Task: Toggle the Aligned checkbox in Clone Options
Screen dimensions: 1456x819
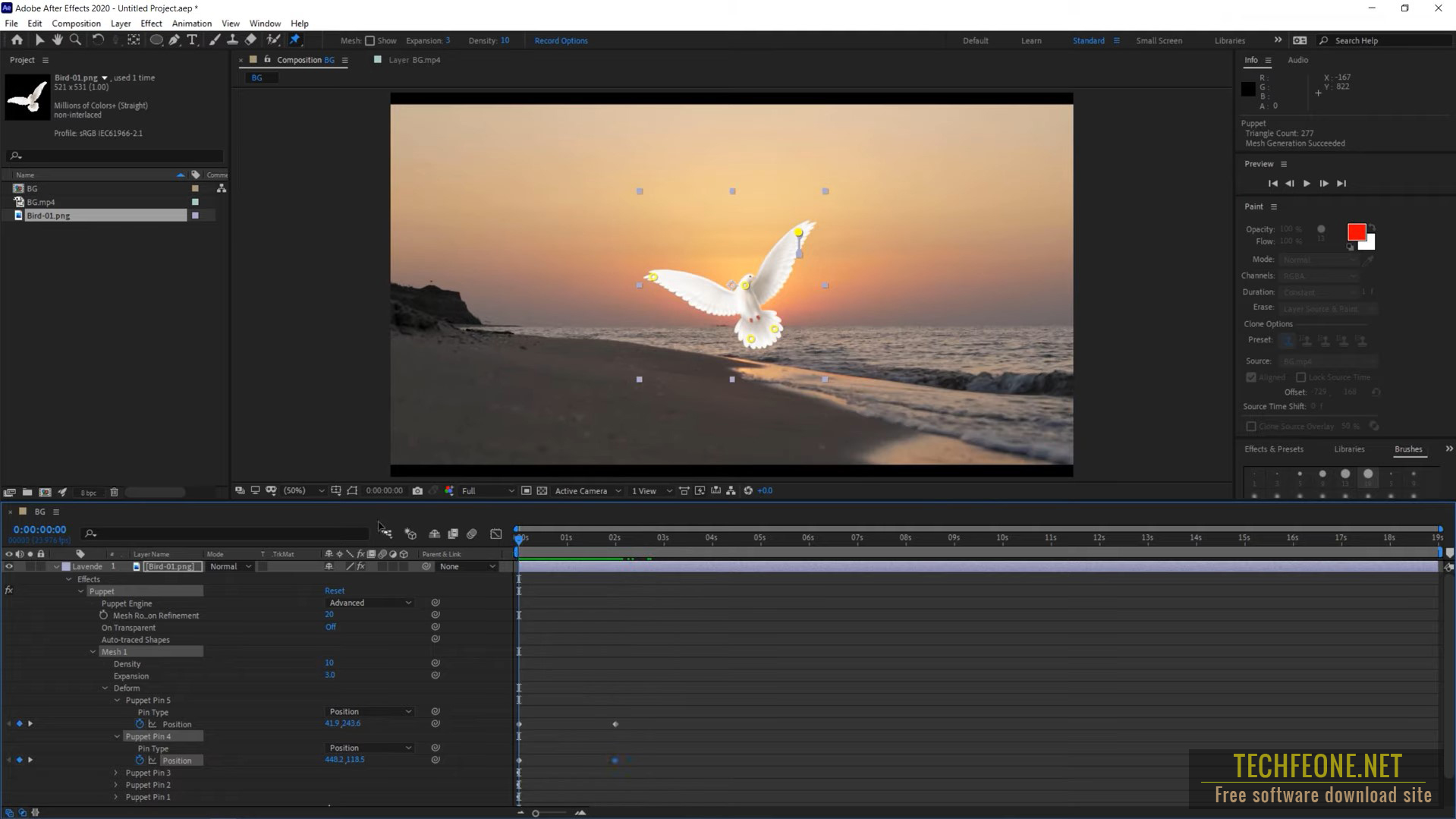Action: (1251, 377)
